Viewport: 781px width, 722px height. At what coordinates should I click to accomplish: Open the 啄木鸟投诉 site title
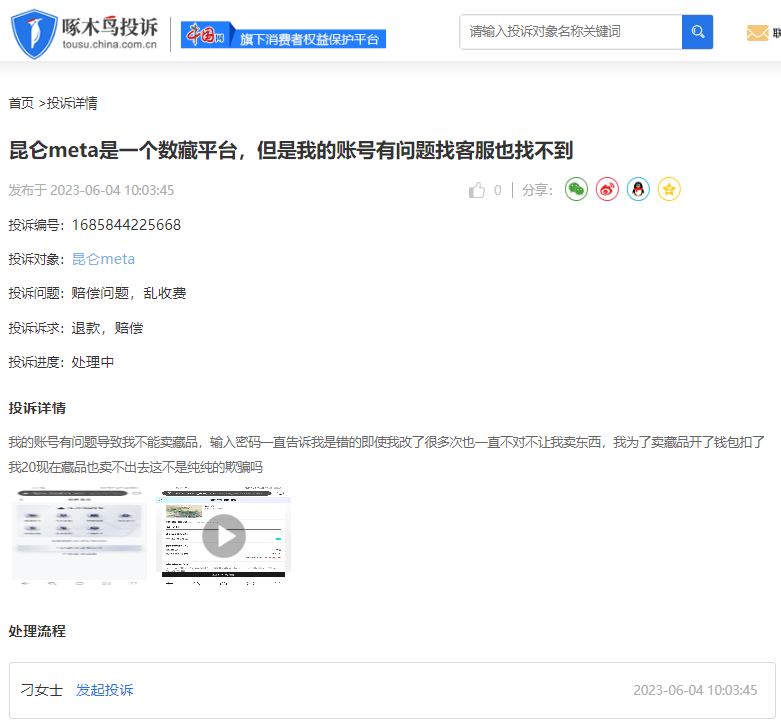[110, 26]
